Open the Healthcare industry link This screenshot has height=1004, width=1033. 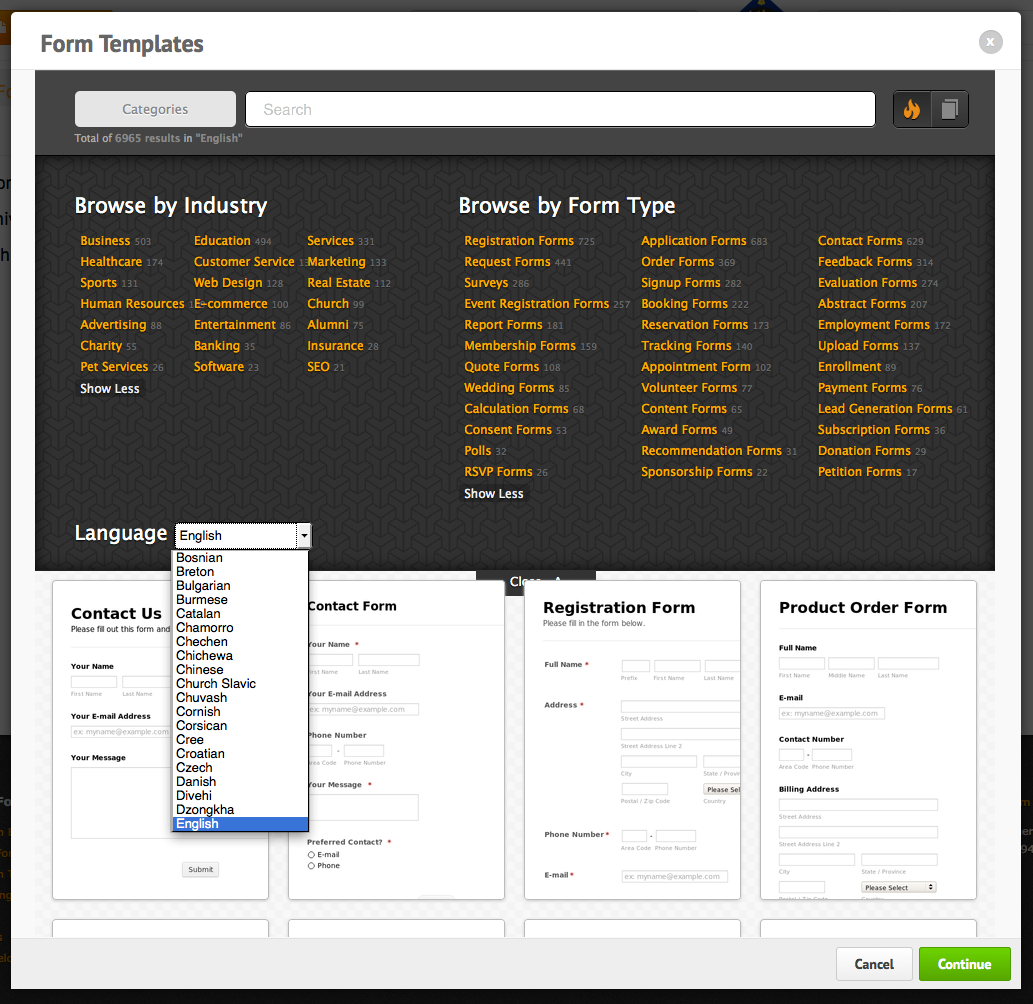pyautogui.click(x=111, y=262)
